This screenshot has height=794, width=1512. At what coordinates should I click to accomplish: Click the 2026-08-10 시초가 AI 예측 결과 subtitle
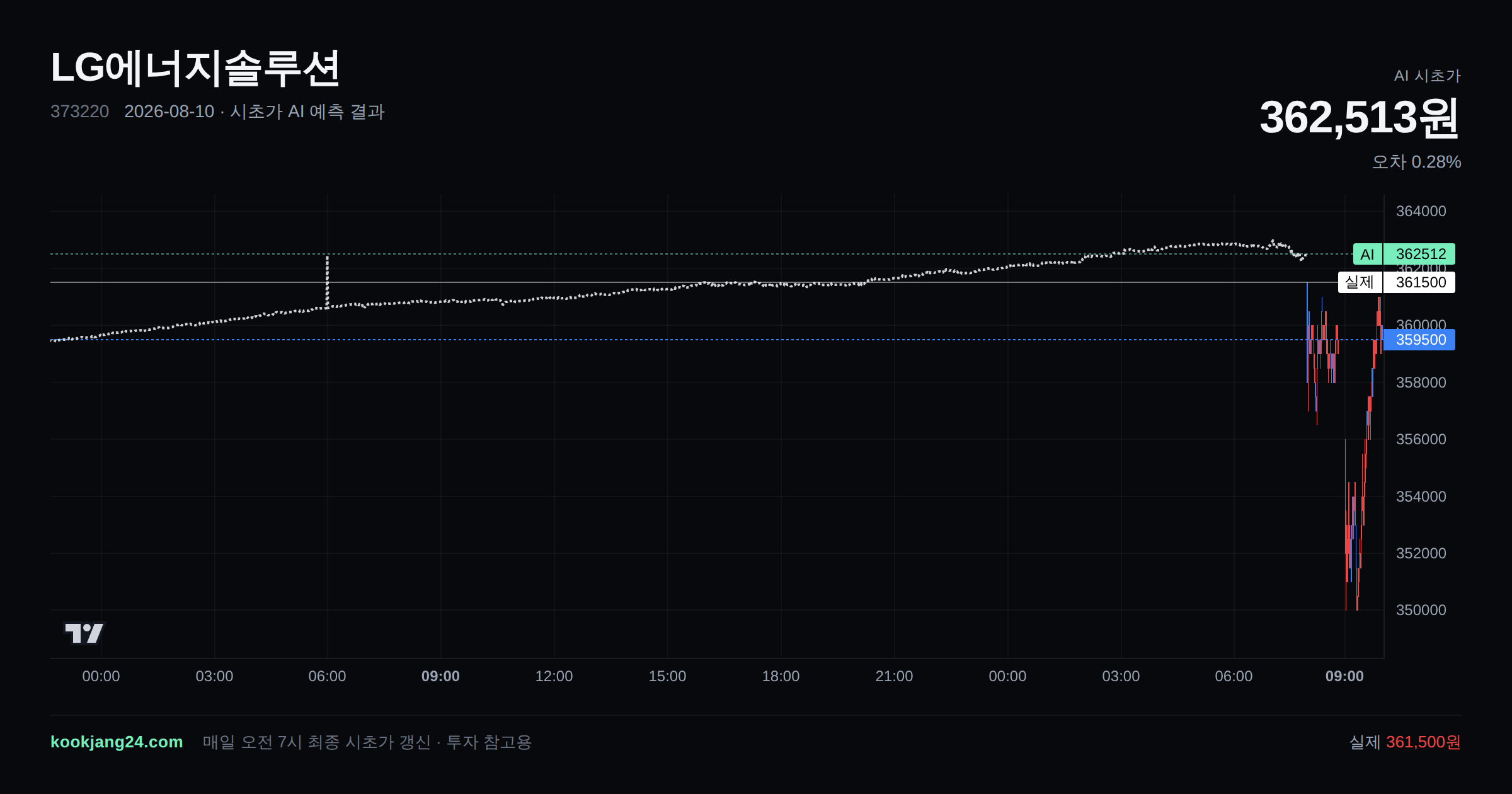[x=255, y=112]
